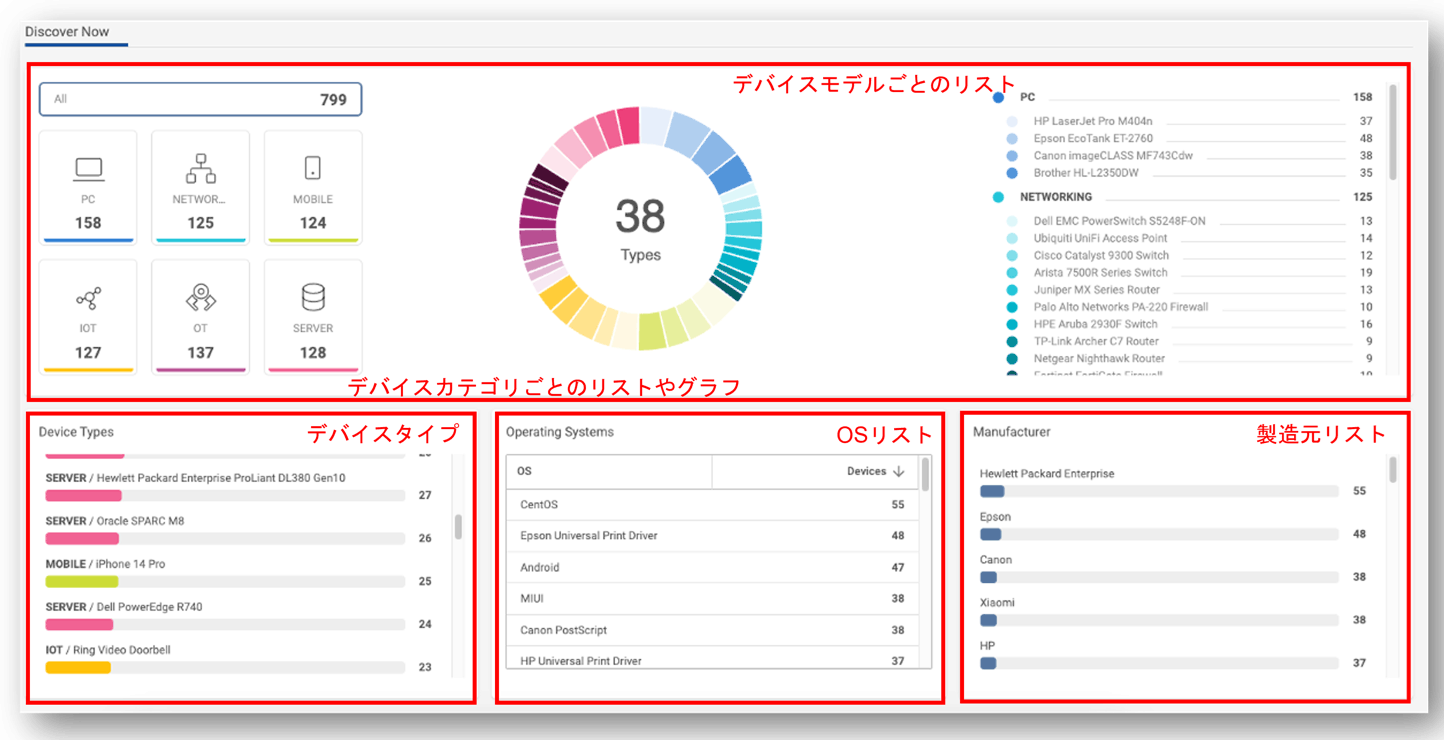Screen dimensions: 1444x740
Task: Select the Networking count 125
Action: coord(201,223)
